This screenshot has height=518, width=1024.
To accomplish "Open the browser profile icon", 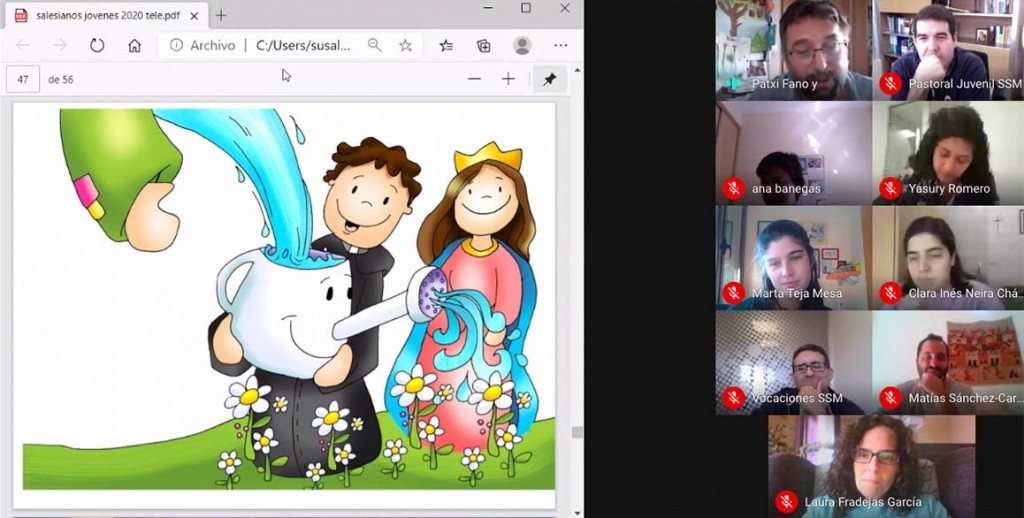I will point(522,45).
